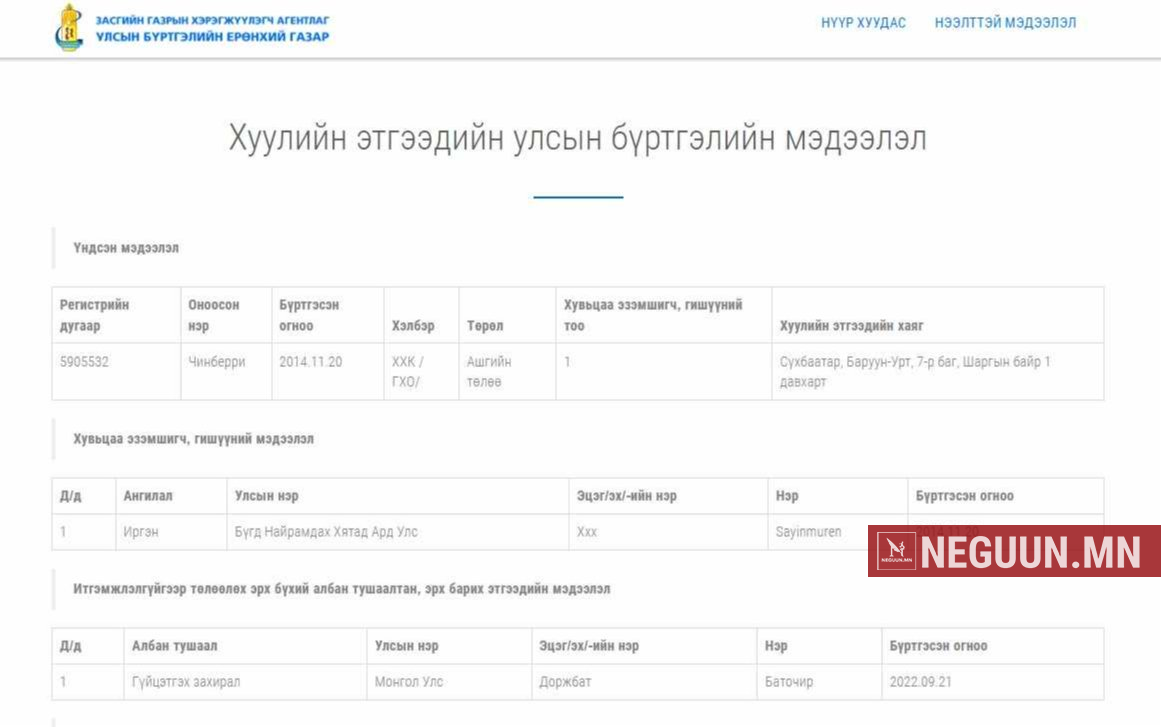Click the page heading Хуулийн этгээдийн улсын бүртгэлийн мэдээлэл

click(x=577, y=139)
